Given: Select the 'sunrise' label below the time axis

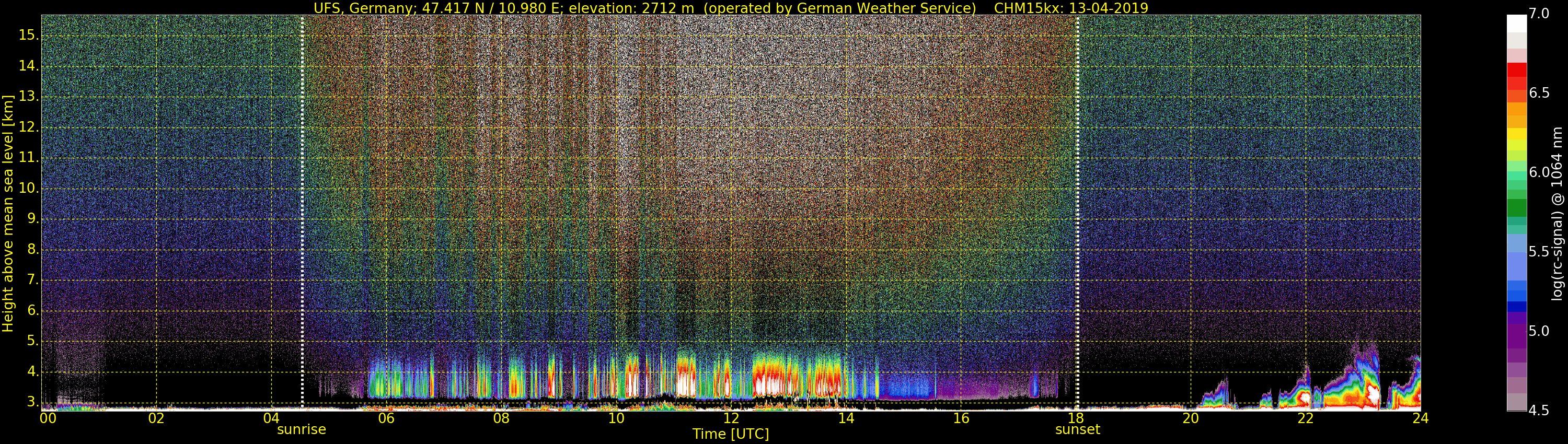Looking at the screenshot, I should (301, 429).
